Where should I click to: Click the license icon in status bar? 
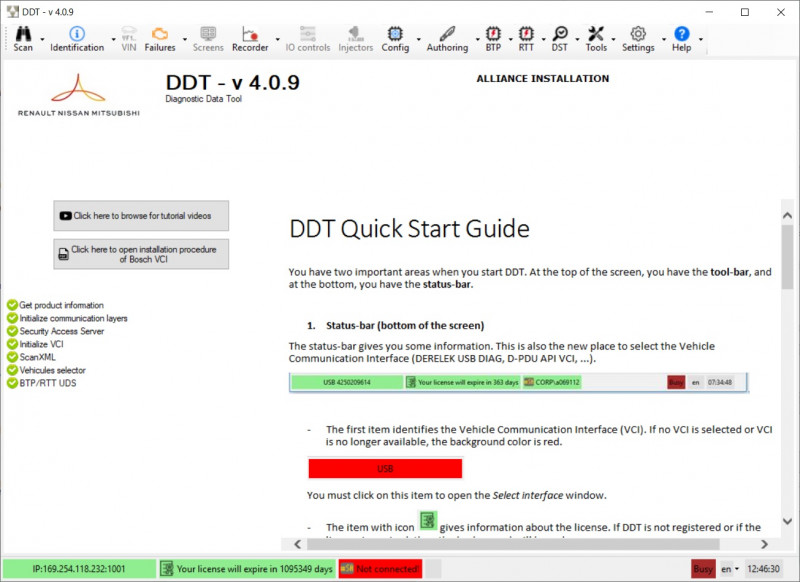(167, 568)
